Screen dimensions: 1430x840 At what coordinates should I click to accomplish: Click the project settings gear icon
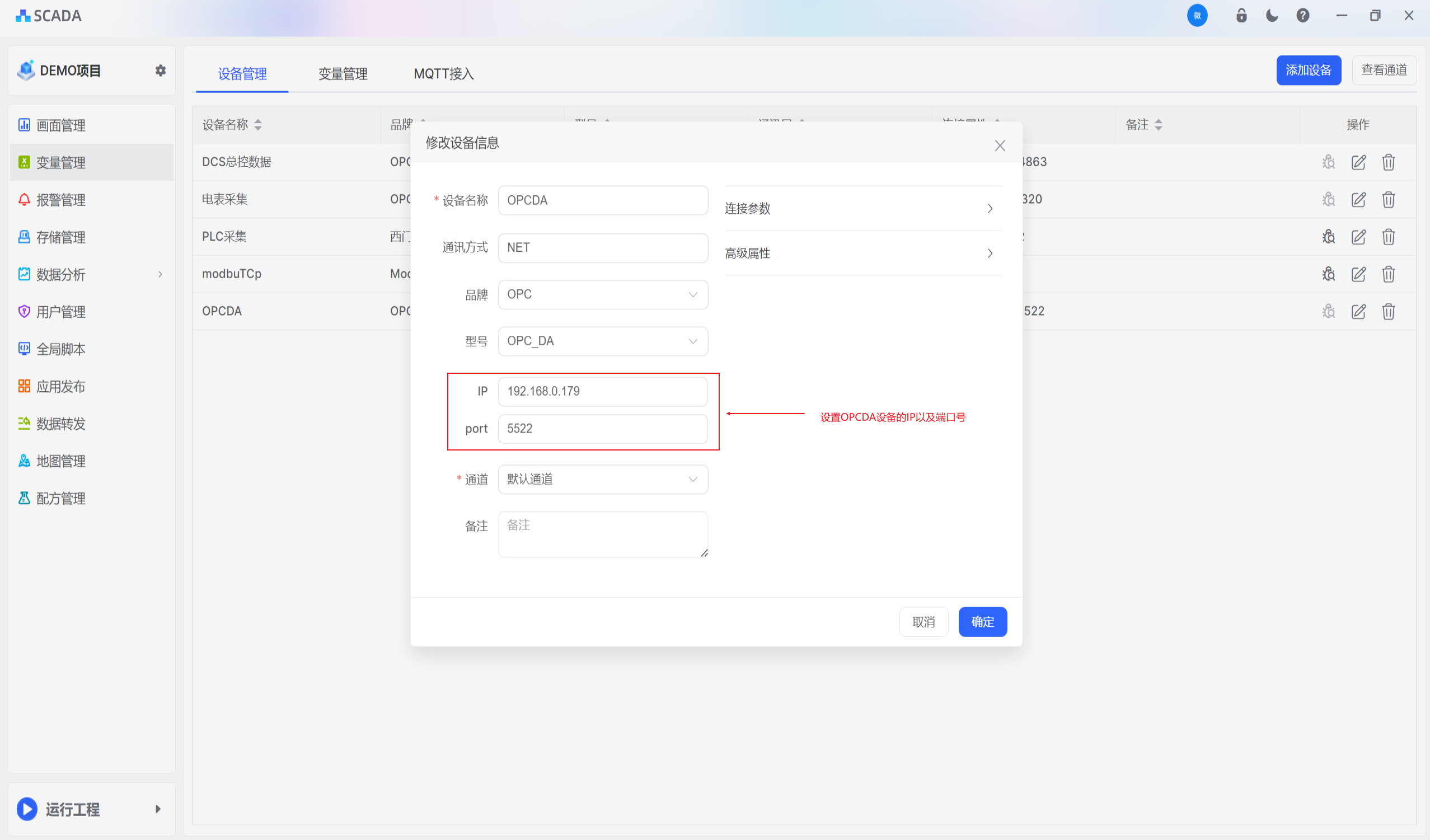coord(161,71)
